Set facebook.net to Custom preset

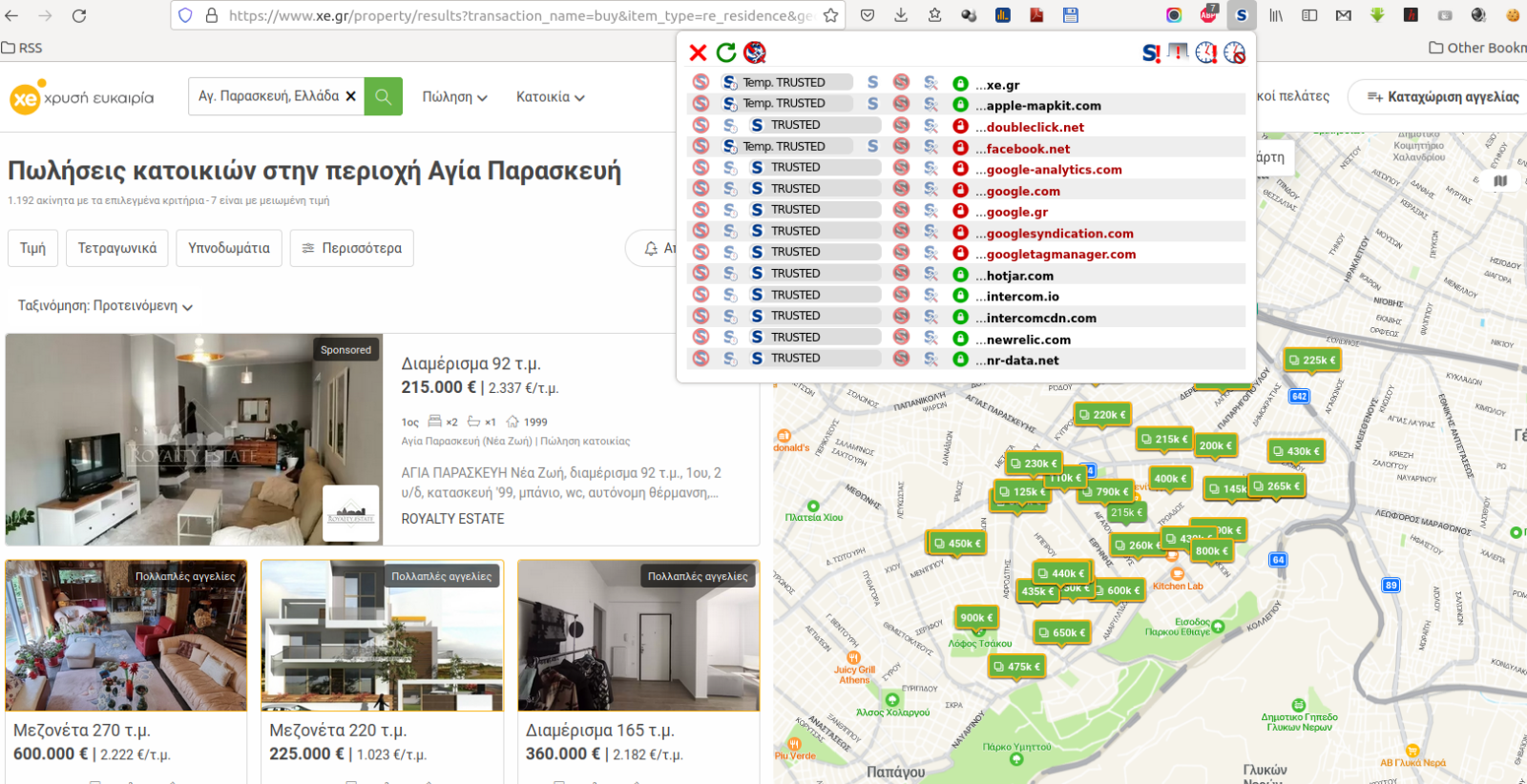tap(931, 147)
